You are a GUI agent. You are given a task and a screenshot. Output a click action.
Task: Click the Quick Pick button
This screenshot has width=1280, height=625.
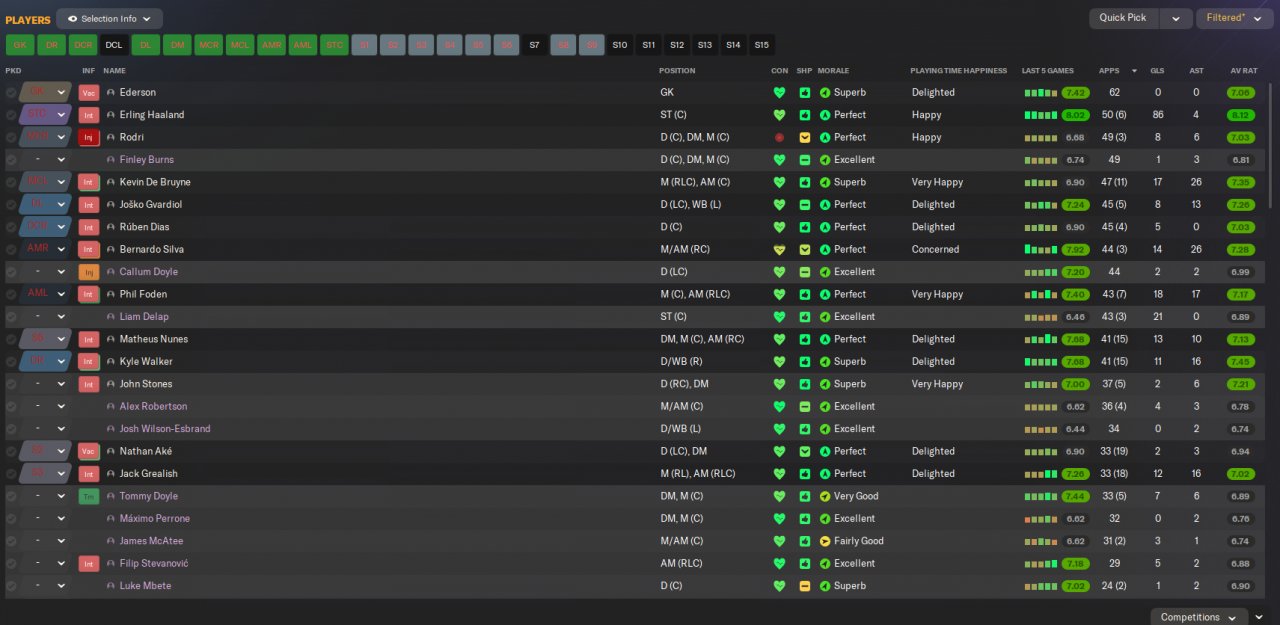1123,18
